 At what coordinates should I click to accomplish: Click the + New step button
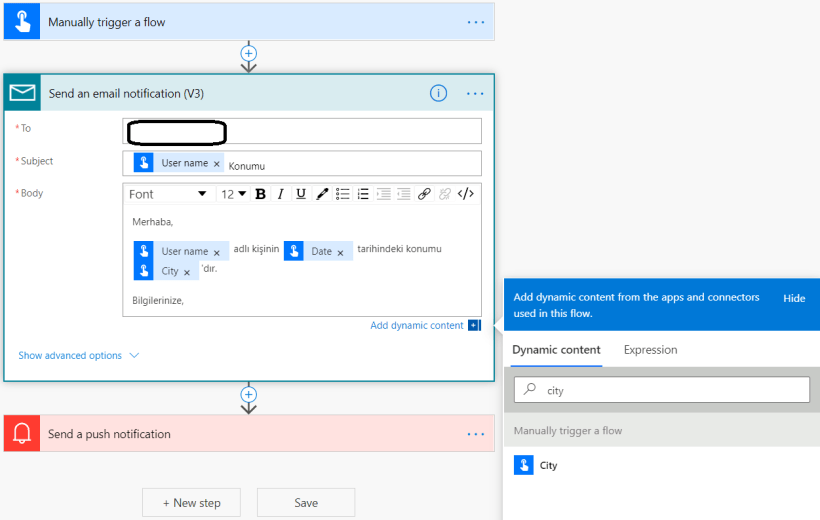coord(192,503)
